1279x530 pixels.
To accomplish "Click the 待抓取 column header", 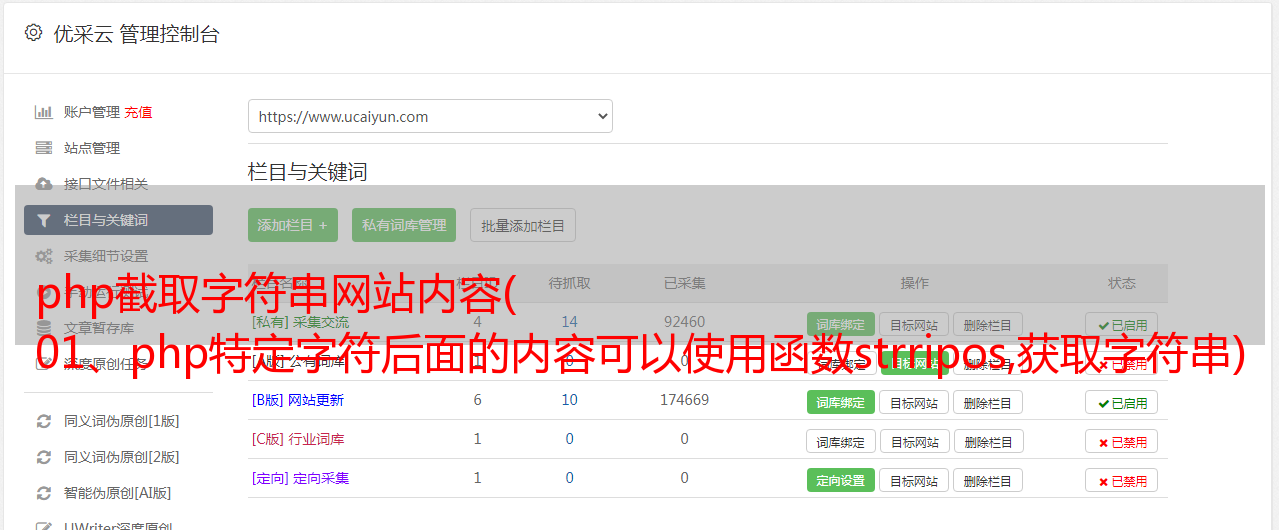I will tap(569, 283).
